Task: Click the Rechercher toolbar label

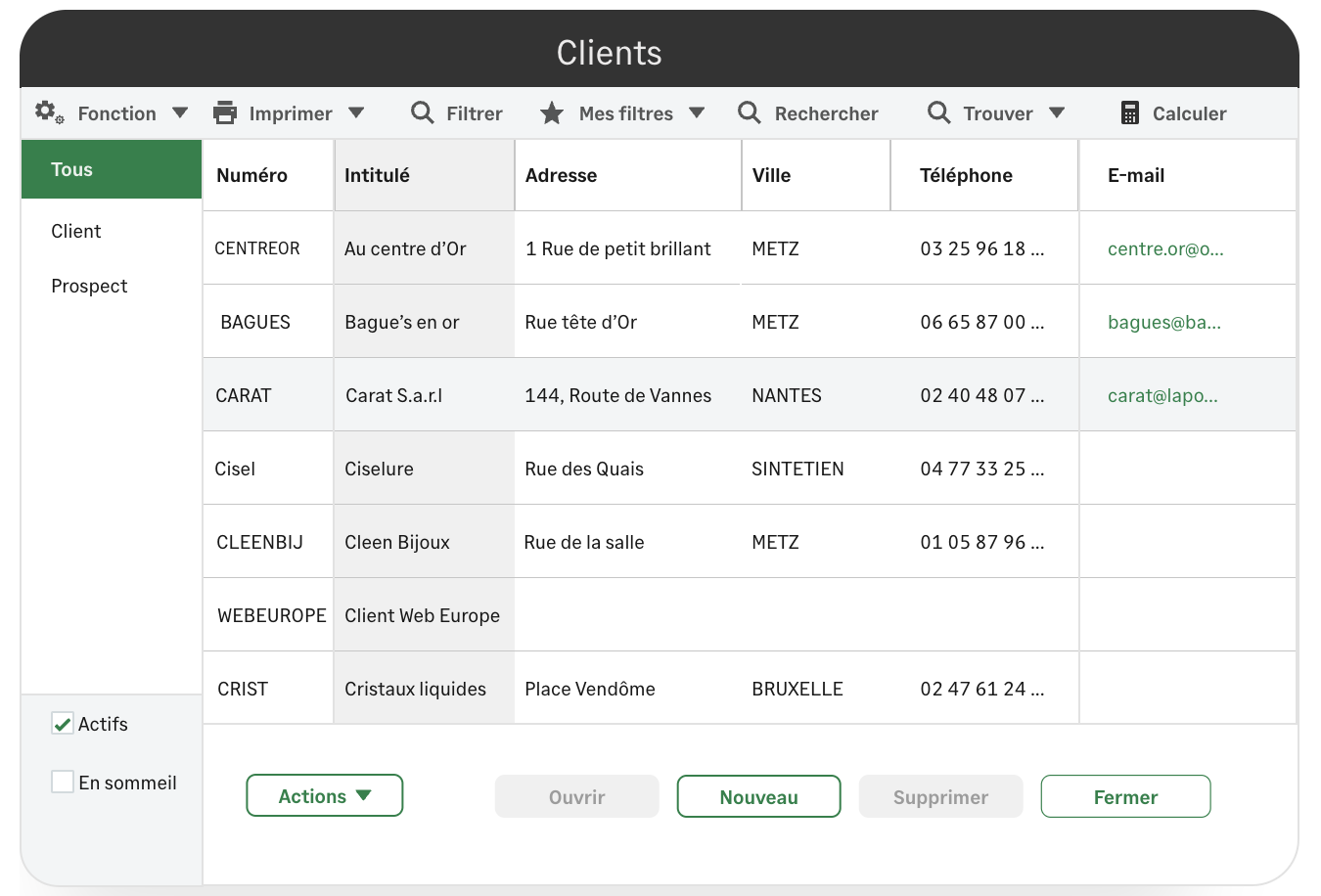Action: (827, 113)
